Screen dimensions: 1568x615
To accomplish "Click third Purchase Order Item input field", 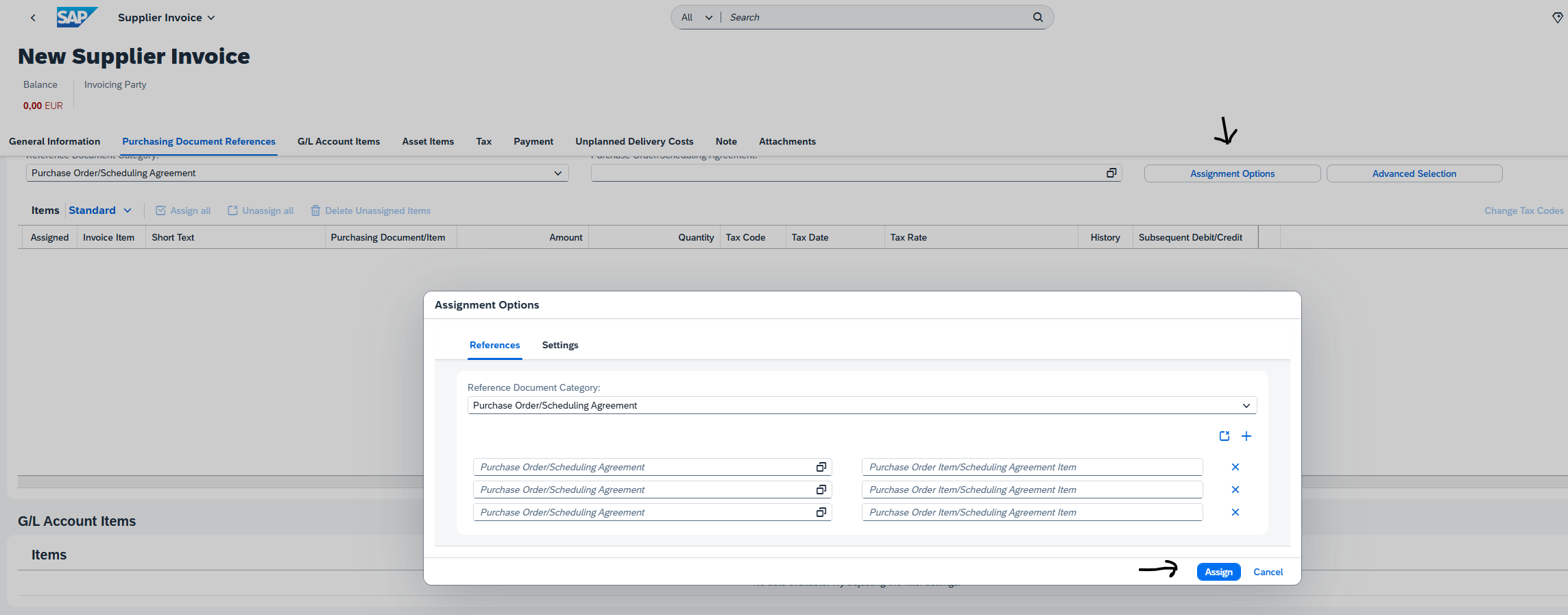I will click(1032, 512).
